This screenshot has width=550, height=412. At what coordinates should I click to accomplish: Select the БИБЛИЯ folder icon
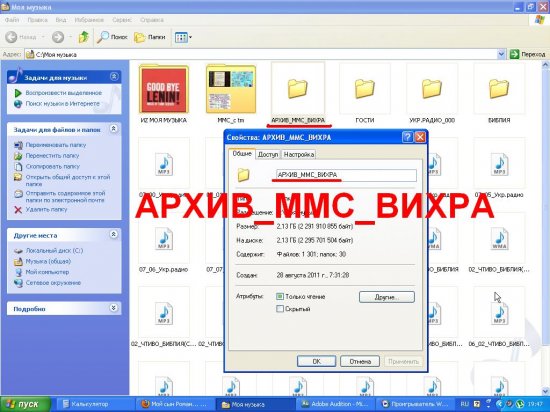click(x=499, y=88)
